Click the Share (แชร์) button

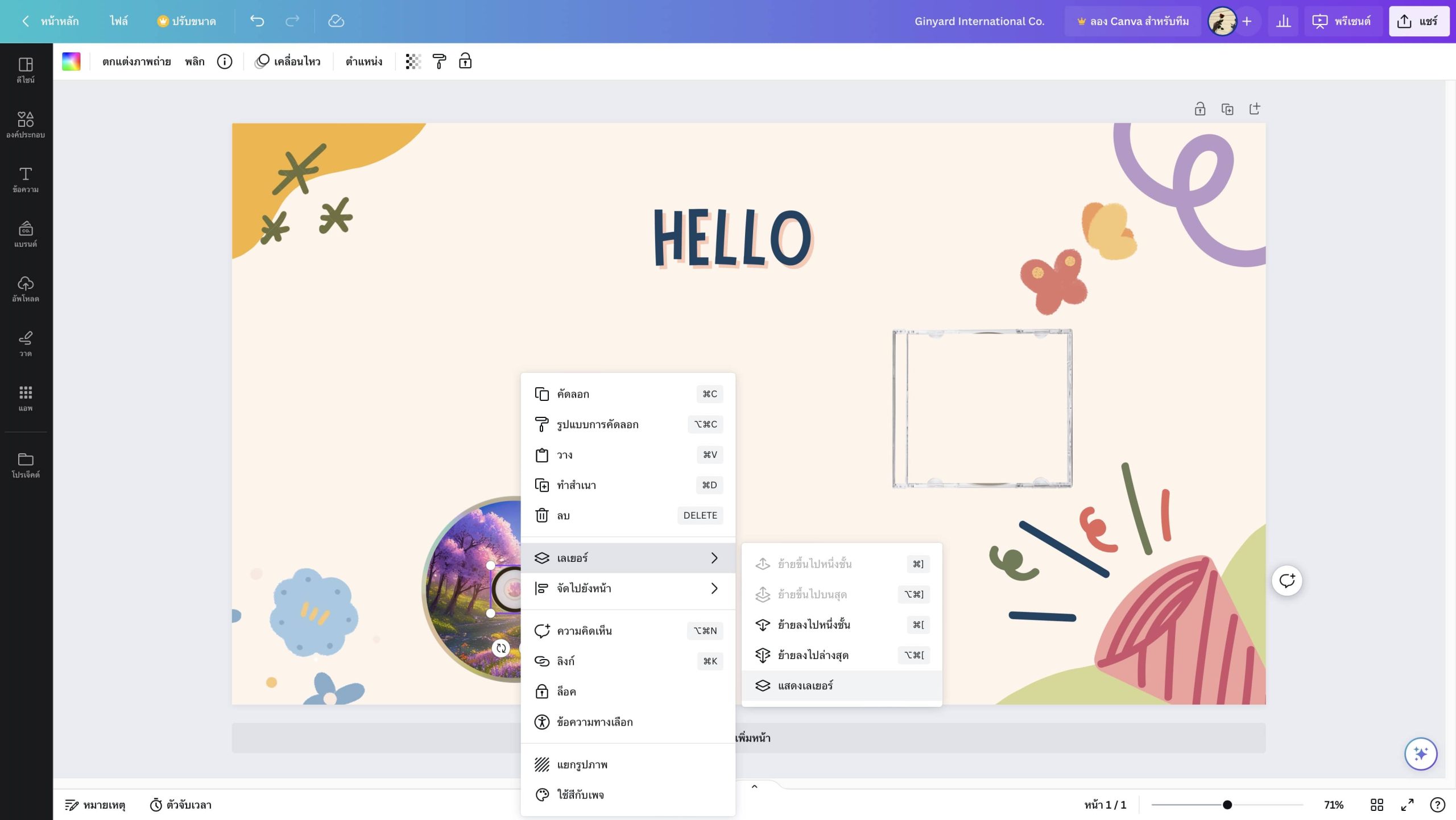pyautogui.click(x=1418, y=22)
